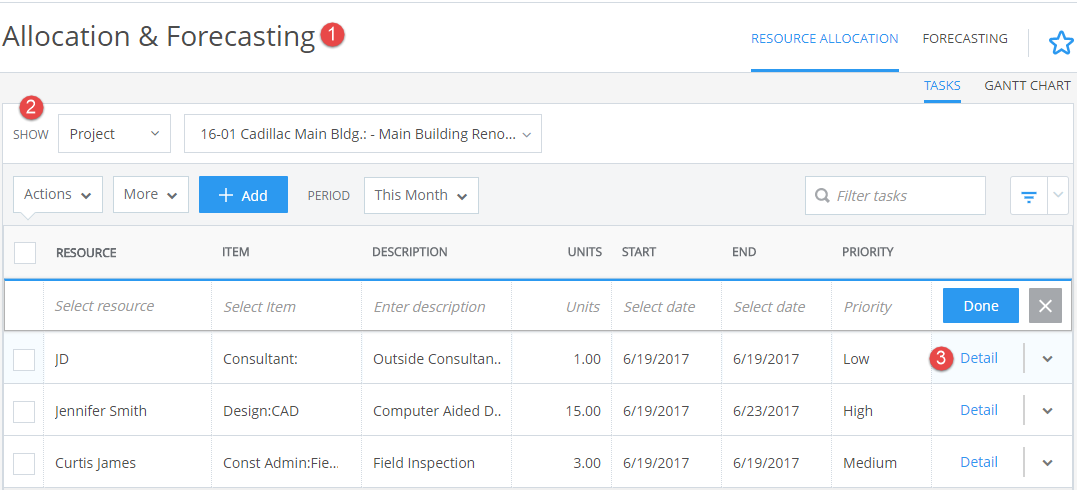The height and width of the screenshot is (490, 1077).
Task: Click the End Select date field
Action: pos(776,306)
